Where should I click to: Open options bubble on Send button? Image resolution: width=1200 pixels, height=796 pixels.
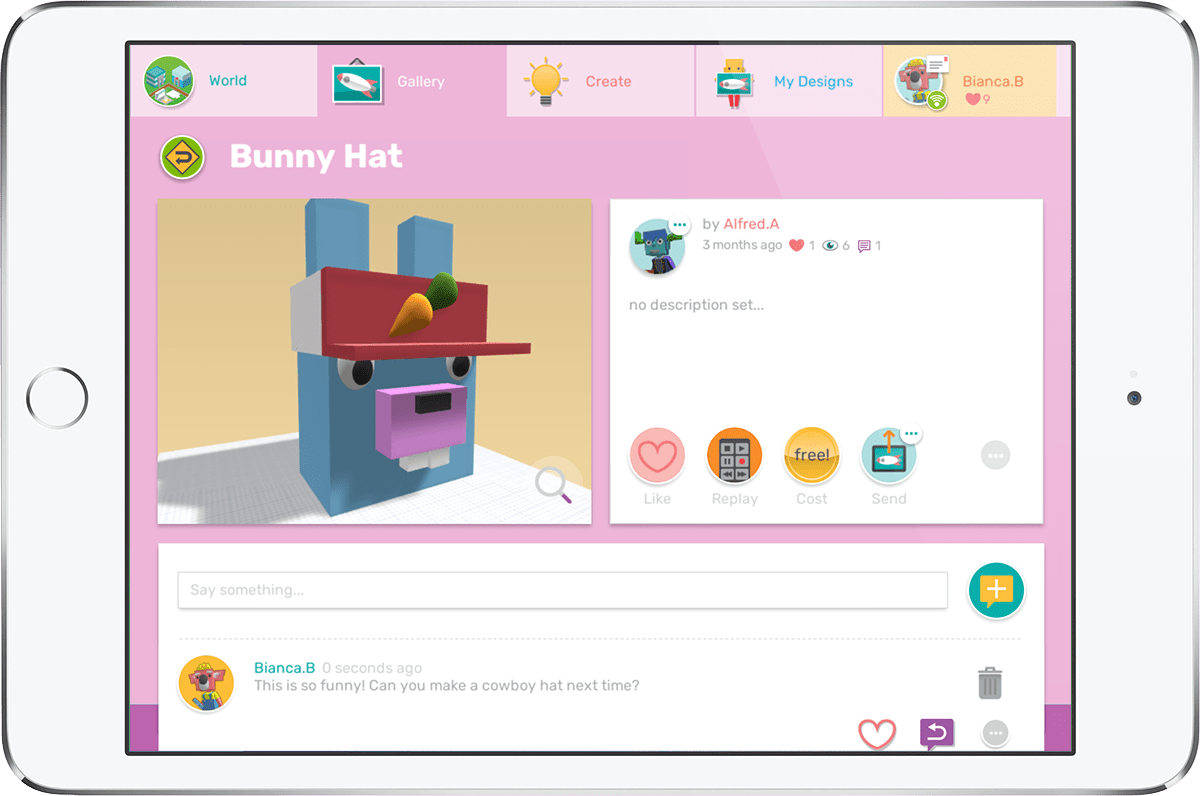pyautogui.click(x=910, y=434)
